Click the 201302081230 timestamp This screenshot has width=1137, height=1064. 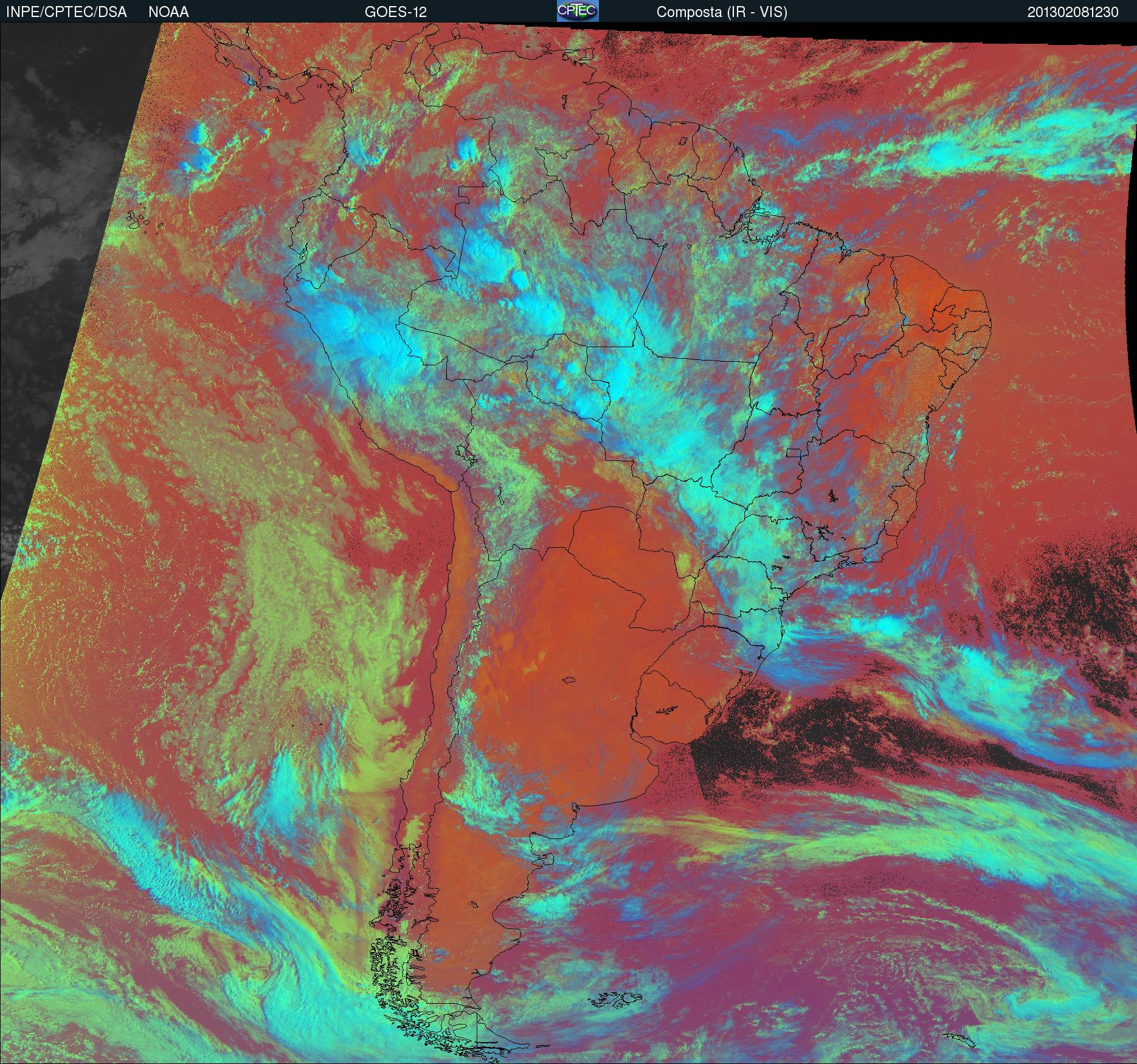tap(1073, 12)
